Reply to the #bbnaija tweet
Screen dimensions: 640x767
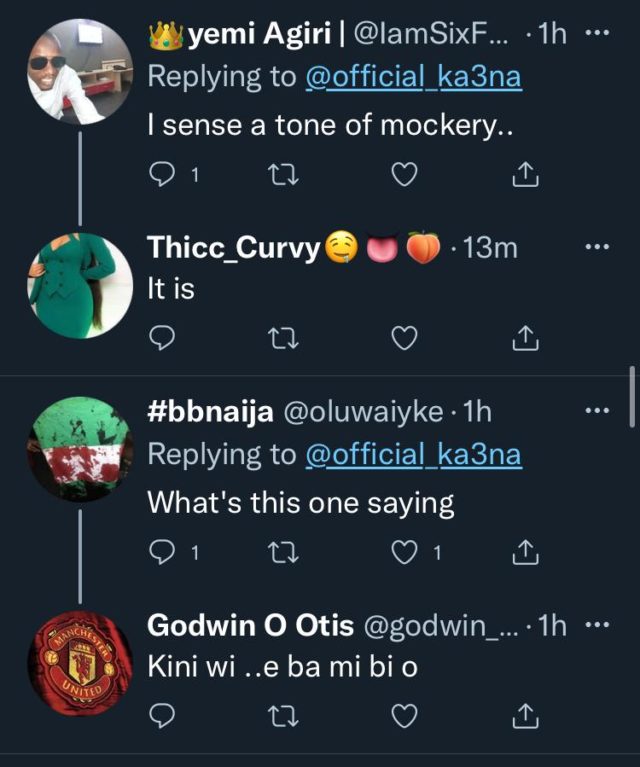pos(163,551)
